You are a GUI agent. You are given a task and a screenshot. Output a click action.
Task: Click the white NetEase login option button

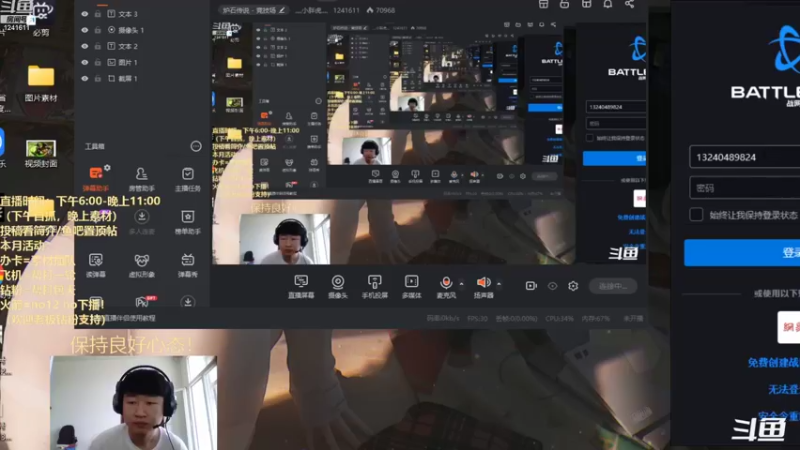pyautogui.click(x=789, y=327)
